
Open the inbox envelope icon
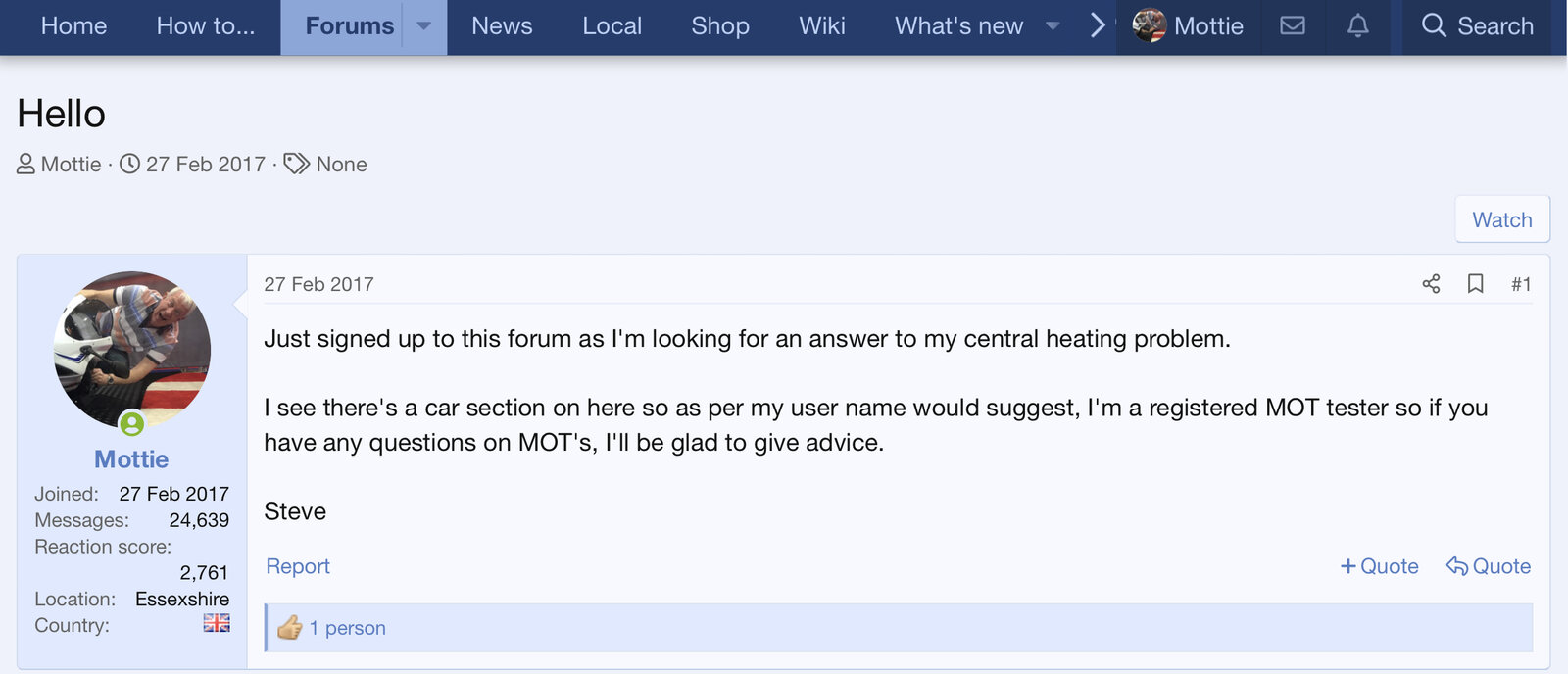click(1293, 26)
